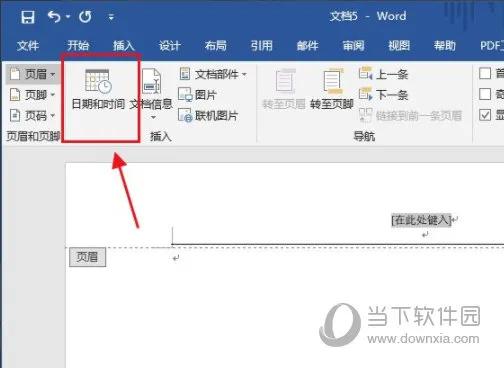Open the undo history dropdown arrow

pyautogui.click(x=68, y=16)
